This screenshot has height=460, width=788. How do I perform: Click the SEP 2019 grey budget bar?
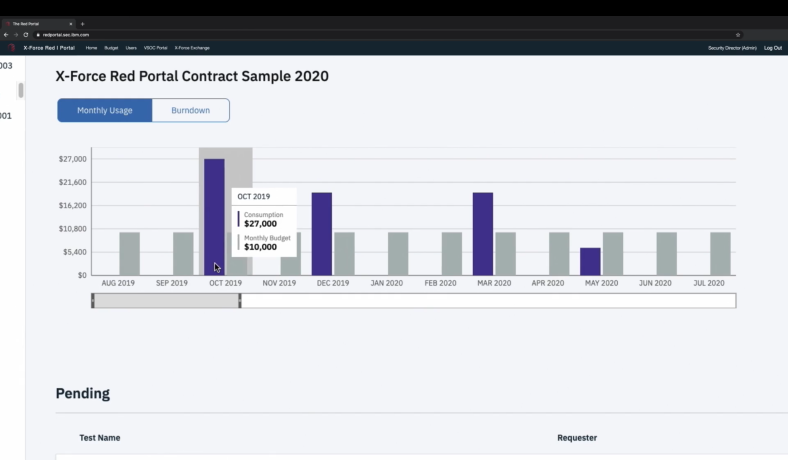[x=183, y=253]
